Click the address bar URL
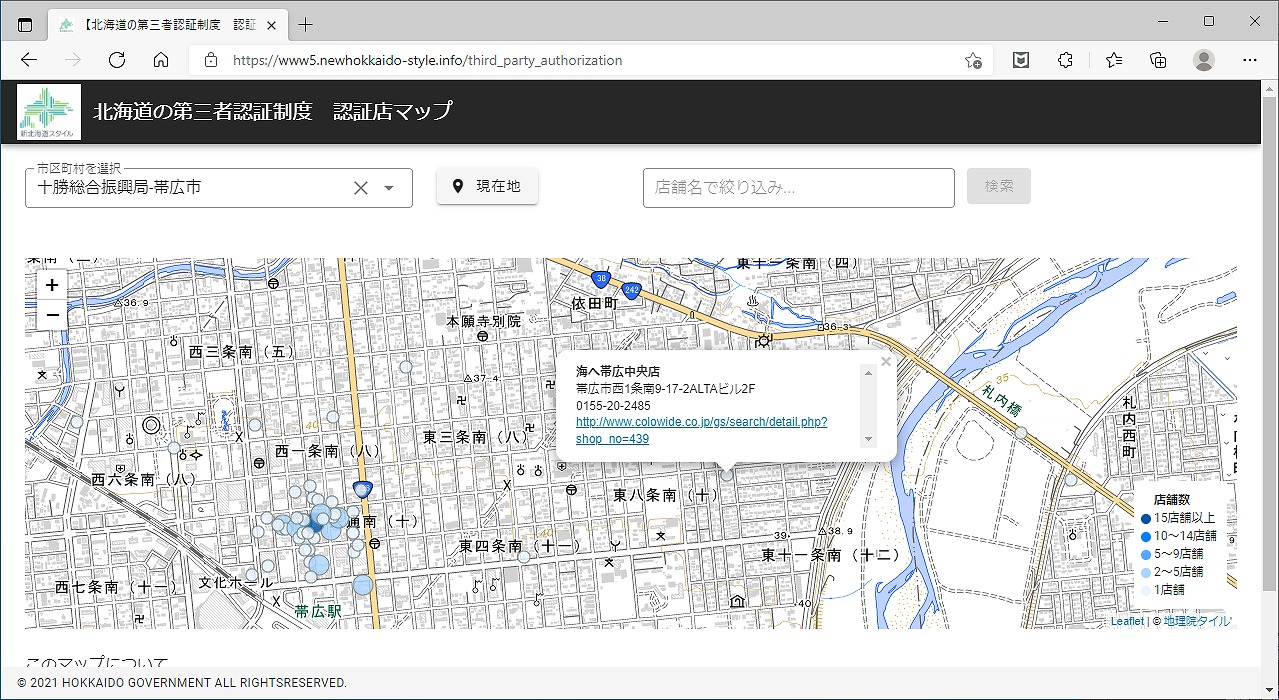Screen dimensions: 1279x700 pyautogui.click(x=427, y=60)
